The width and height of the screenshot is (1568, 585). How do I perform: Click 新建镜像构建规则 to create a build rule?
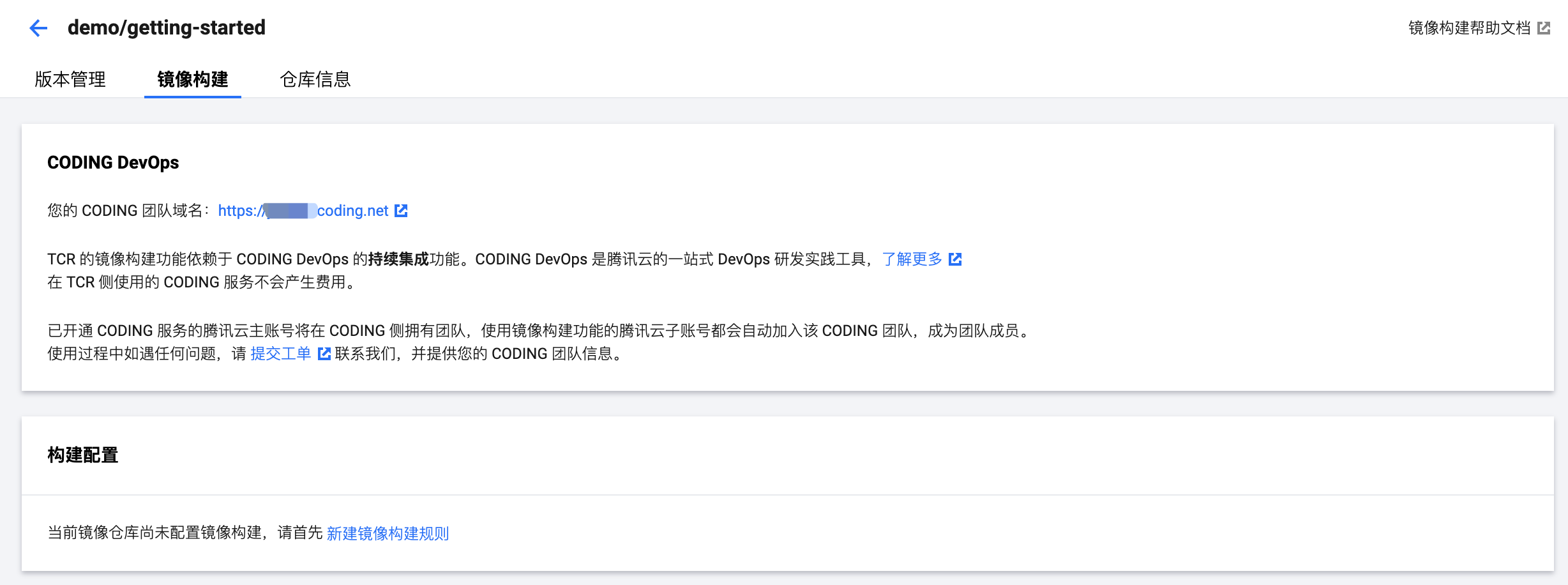tap(388, 533)
